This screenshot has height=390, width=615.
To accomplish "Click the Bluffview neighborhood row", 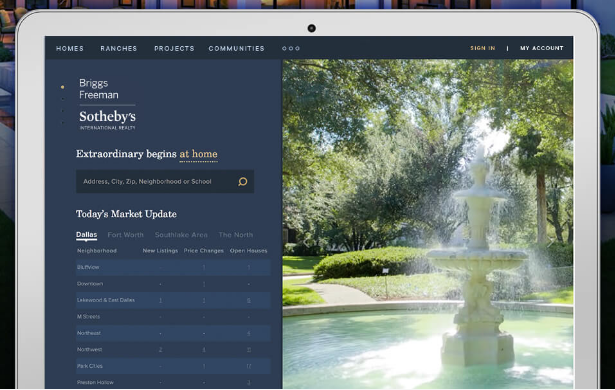I will coord(173,267).
